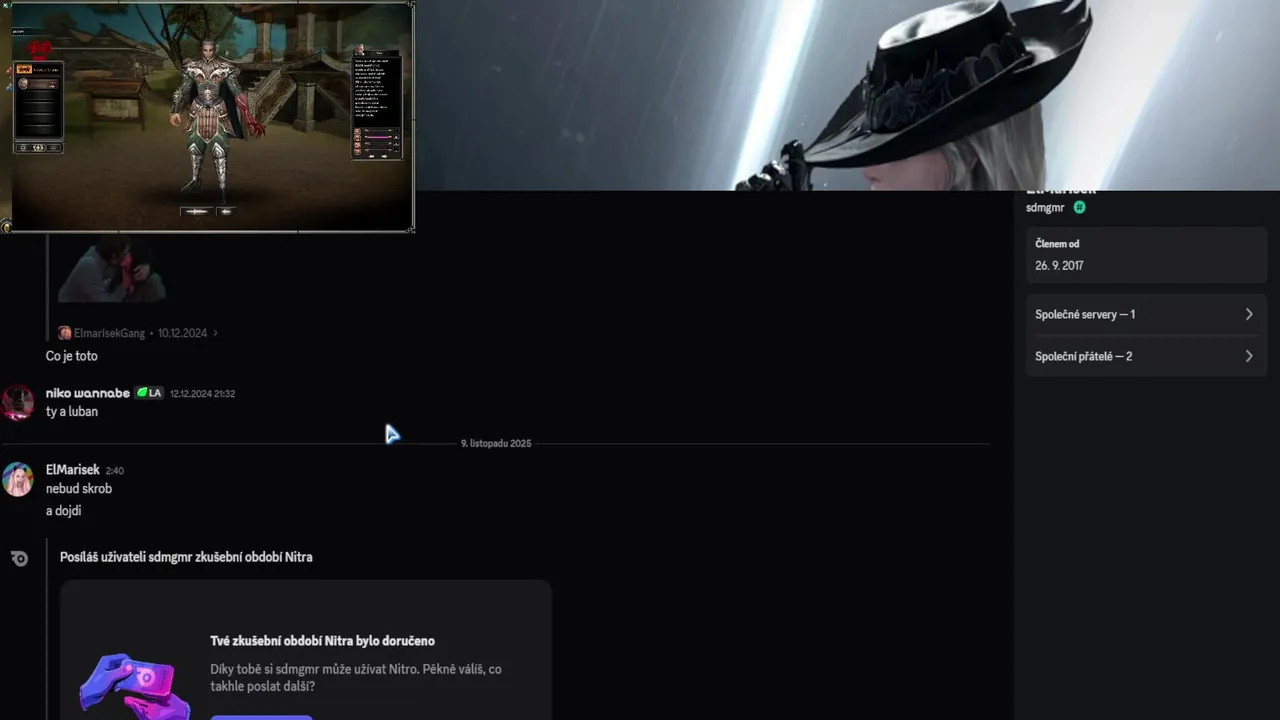Click the ElmarisekGang server icon in forwarded message
This screenshot has width=1280, height=720.
point(65,333)
